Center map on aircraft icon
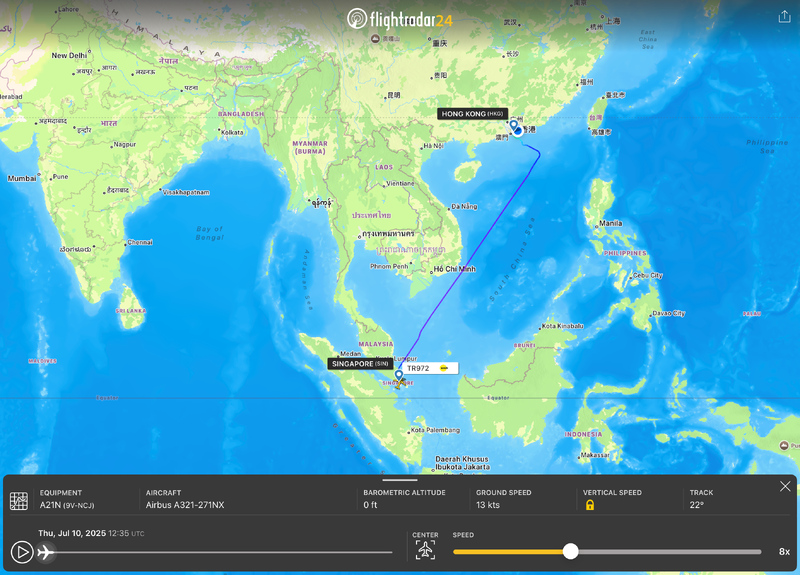 pos(426,550)
